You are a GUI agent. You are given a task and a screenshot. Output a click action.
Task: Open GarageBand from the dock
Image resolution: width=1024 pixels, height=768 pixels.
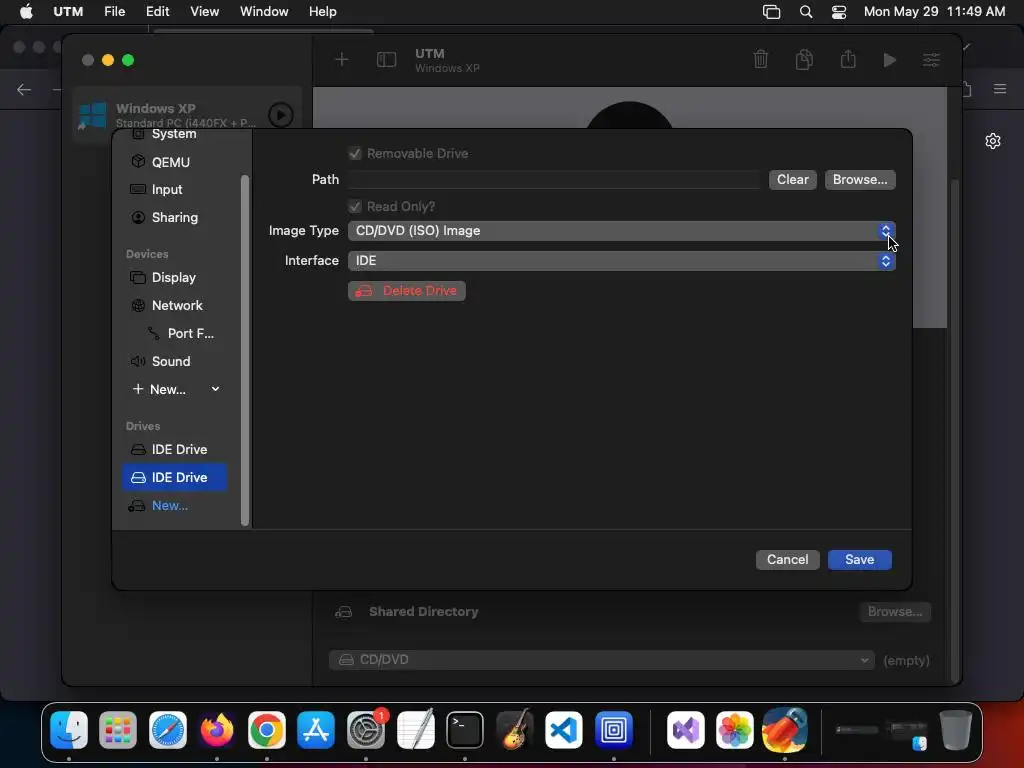coord(515,729)
